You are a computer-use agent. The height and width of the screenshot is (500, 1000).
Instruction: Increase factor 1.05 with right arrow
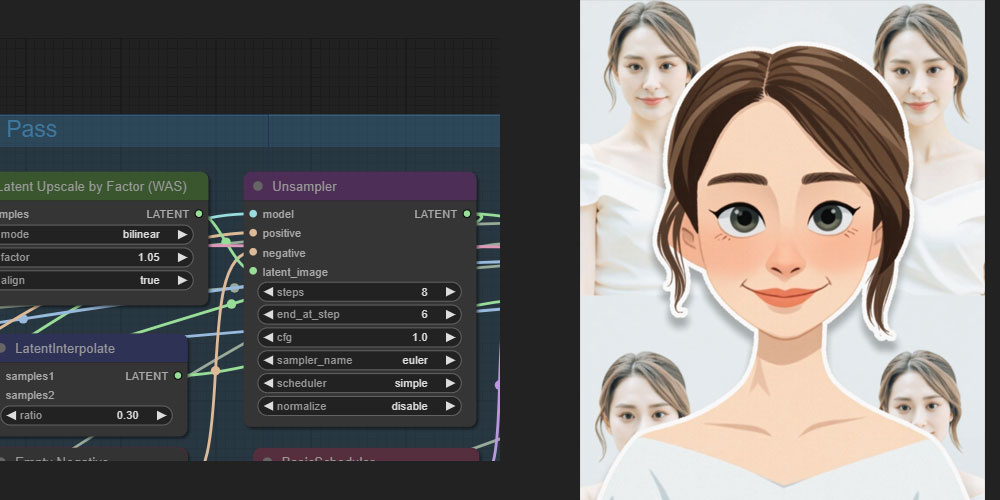click(x=182, y=258)
